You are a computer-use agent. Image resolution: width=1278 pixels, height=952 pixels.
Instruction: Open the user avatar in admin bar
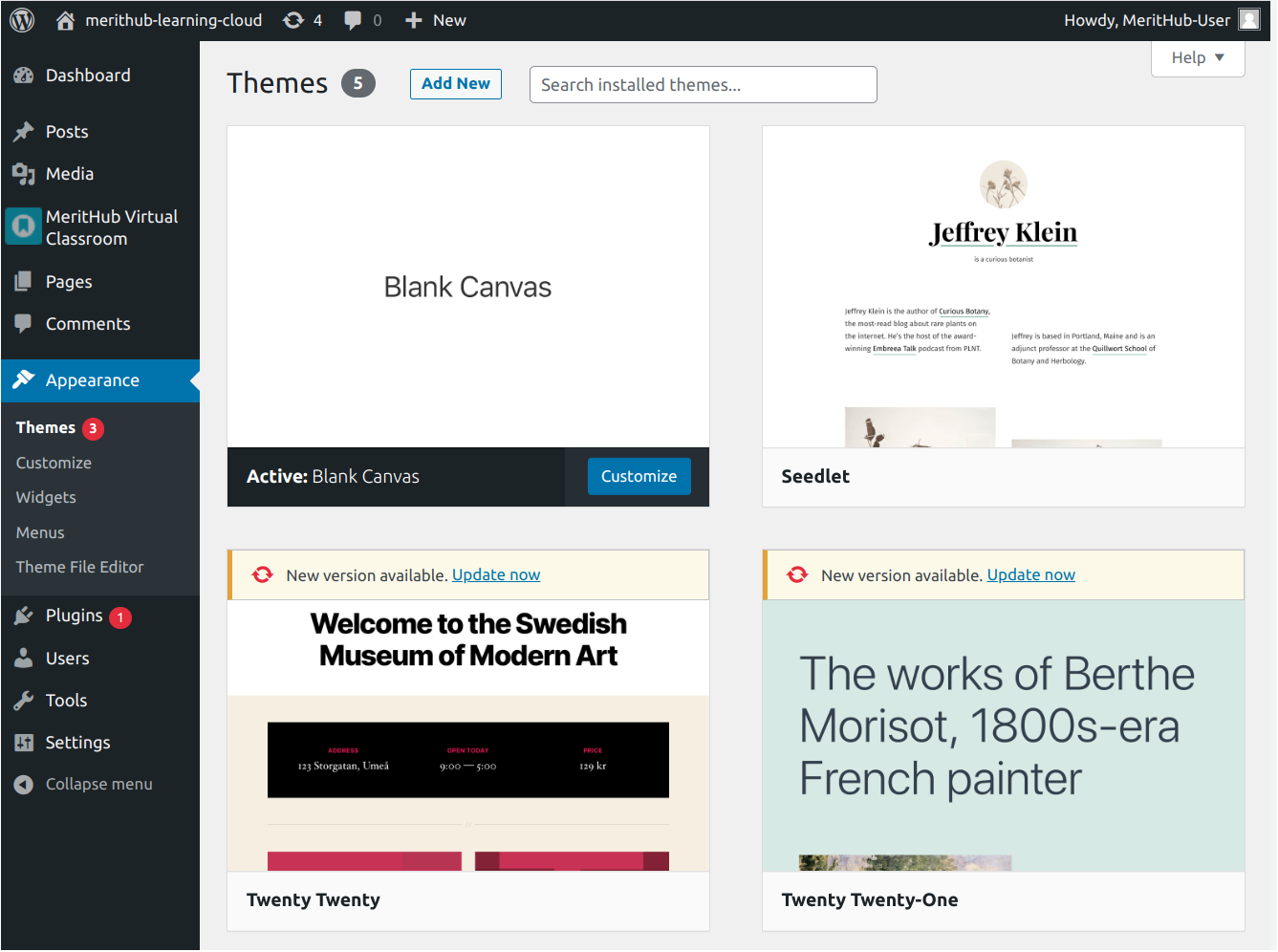coord(1249,20)
